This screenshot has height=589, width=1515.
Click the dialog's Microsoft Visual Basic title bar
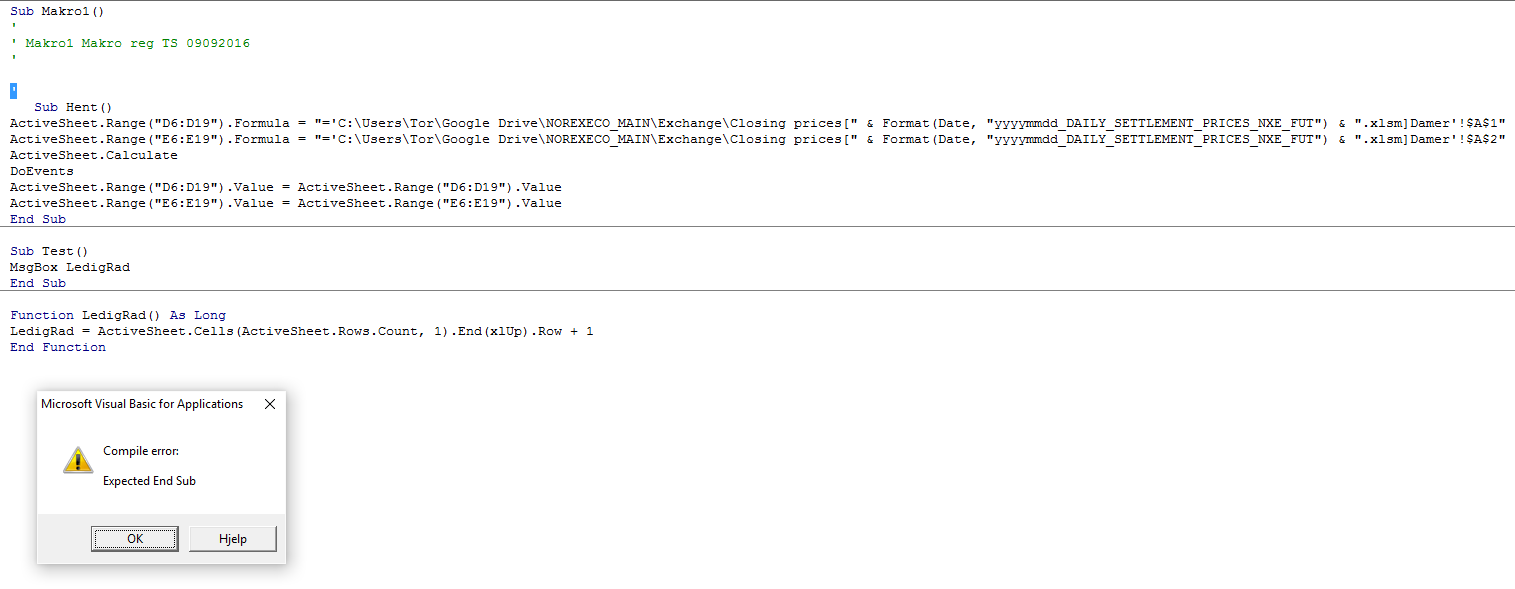pyautogui.click(x=142, y=404)
